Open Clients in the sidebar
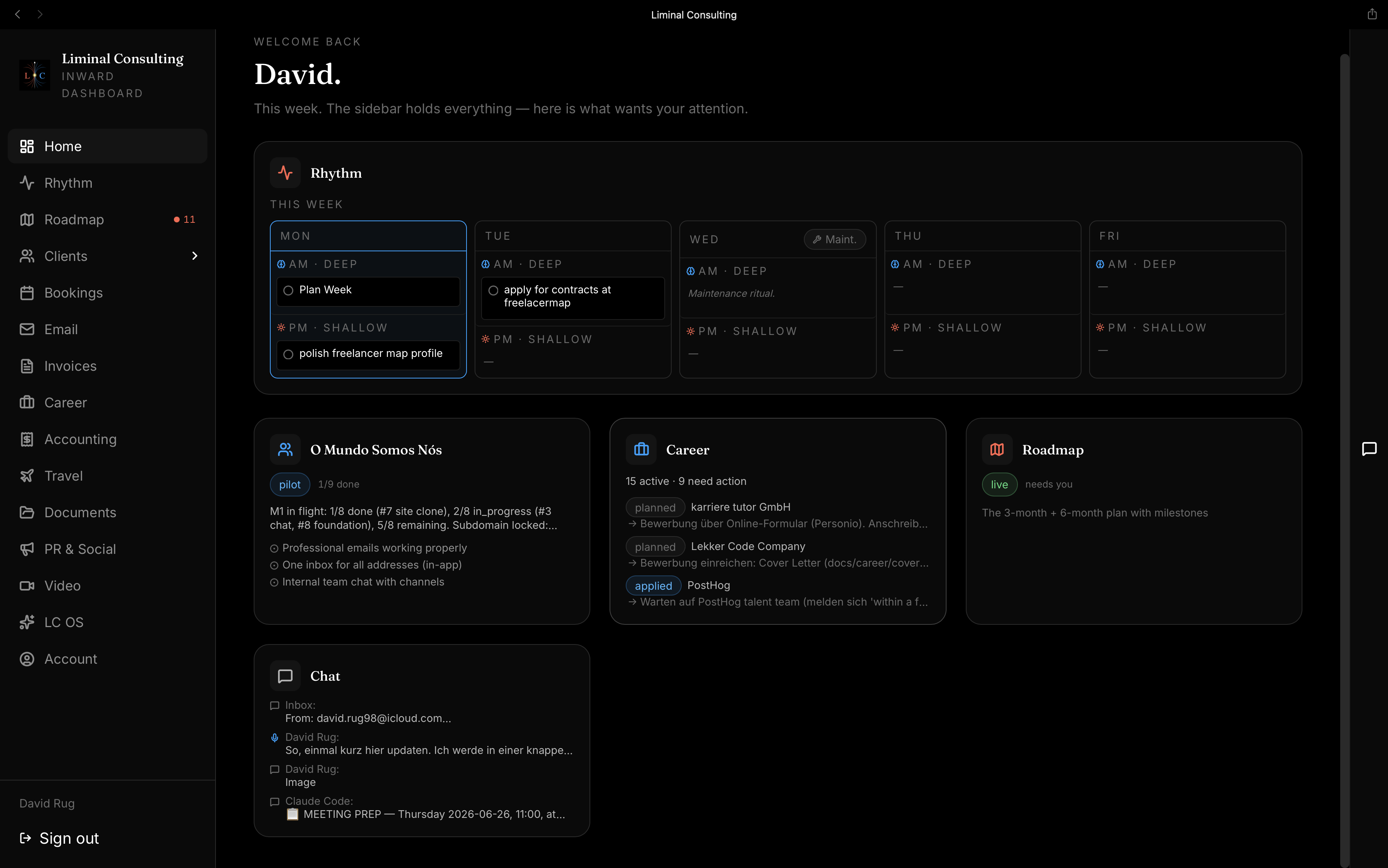Image resolution: width=1388 pixels, height=868 pixels. (x=108, y=256)
